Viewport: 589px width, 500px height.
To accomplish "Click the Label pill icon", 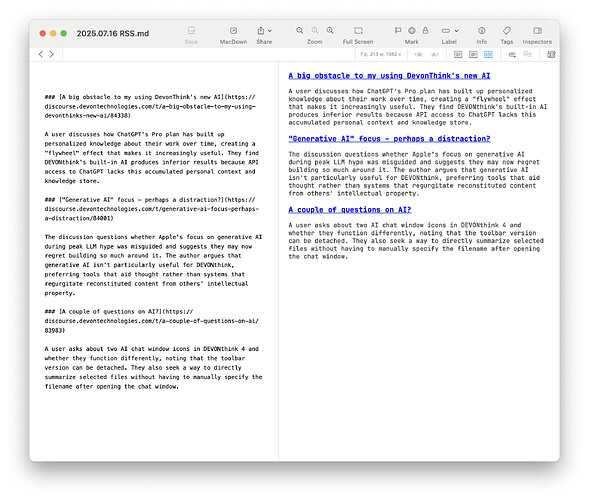I will click(446, 31).
